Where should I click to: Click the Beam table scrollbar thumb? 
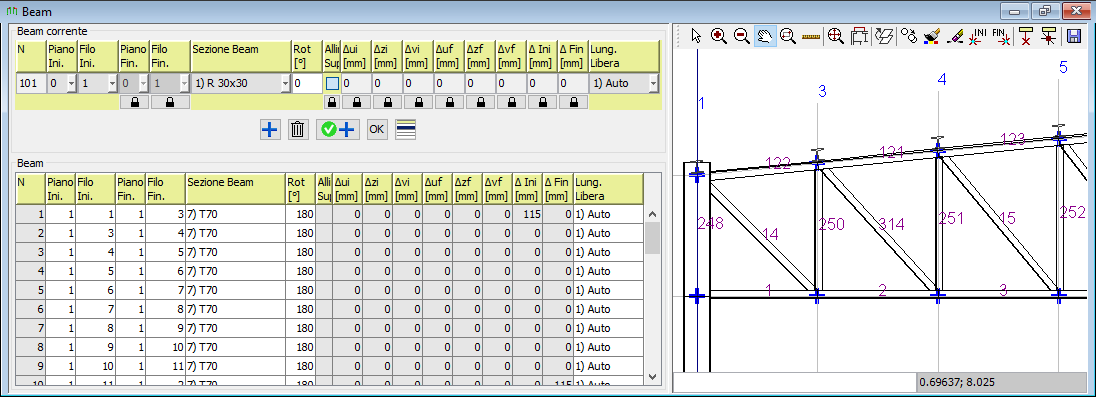click(x=653, y=238)
